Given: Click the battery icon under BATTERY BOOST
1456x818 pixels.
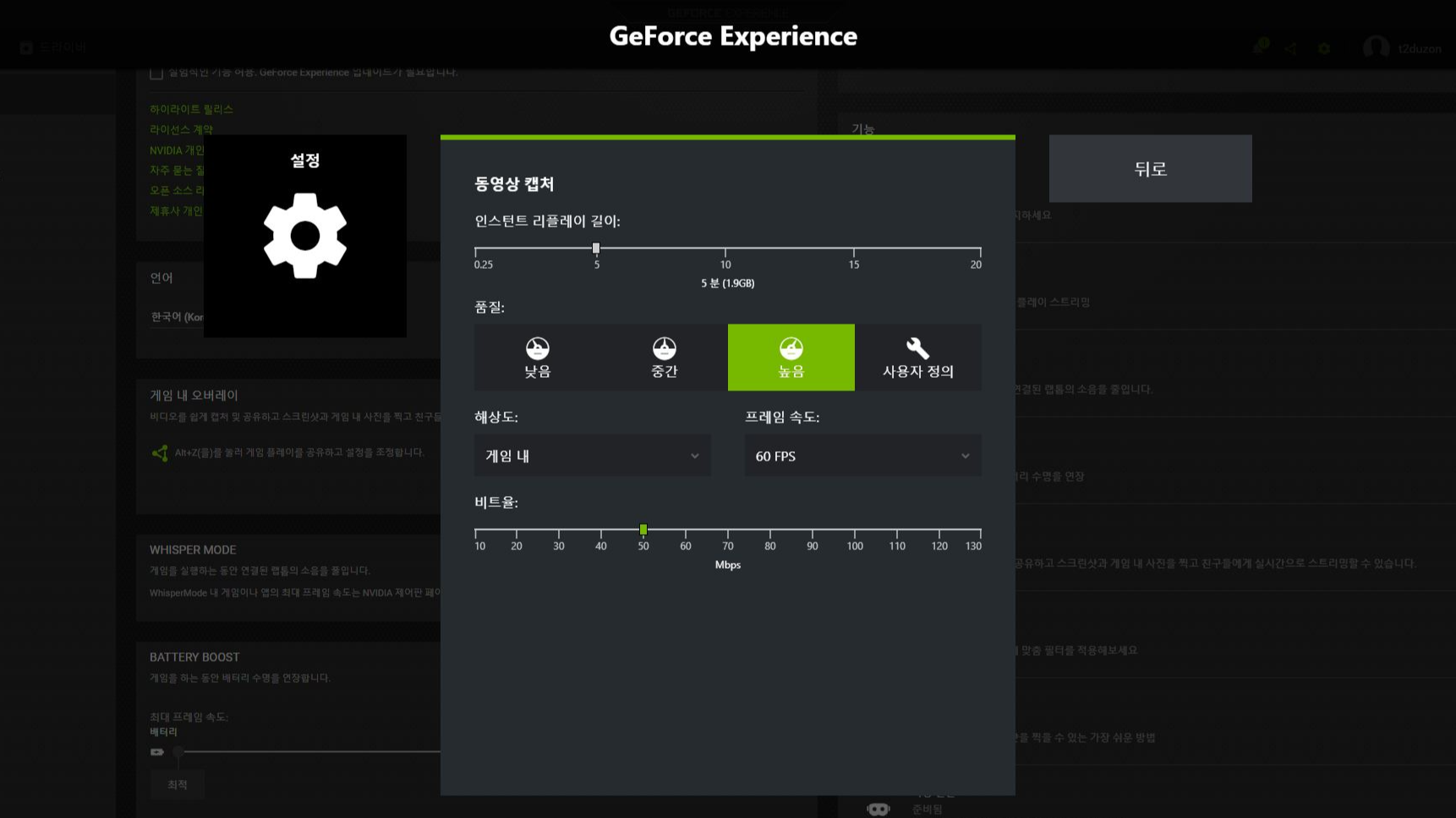Looking at the screenshot, I should pyautogui.click(x=157, y=751).
